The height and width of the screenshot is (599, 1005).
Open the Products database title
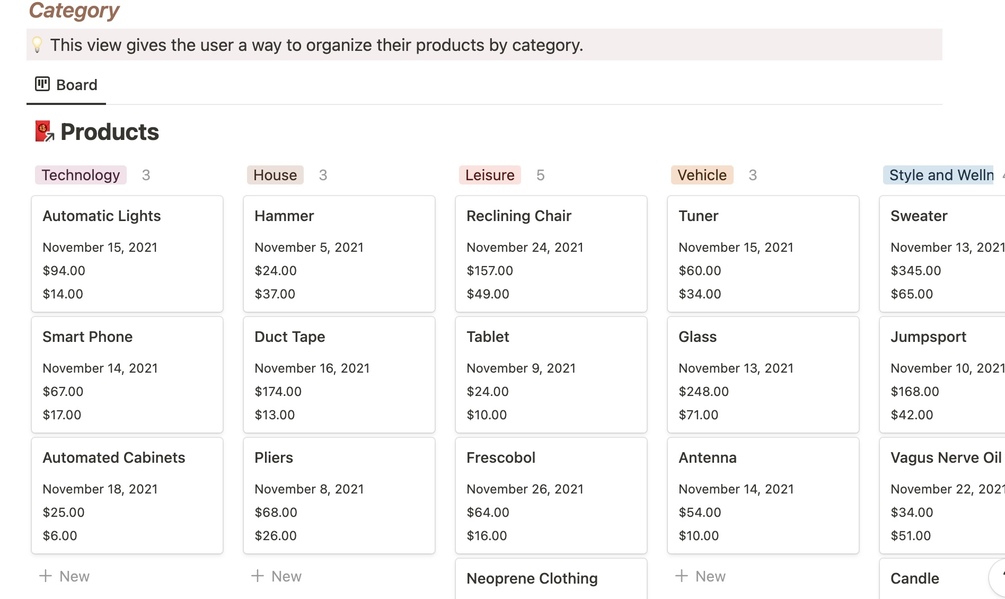[x=109, y=132]
